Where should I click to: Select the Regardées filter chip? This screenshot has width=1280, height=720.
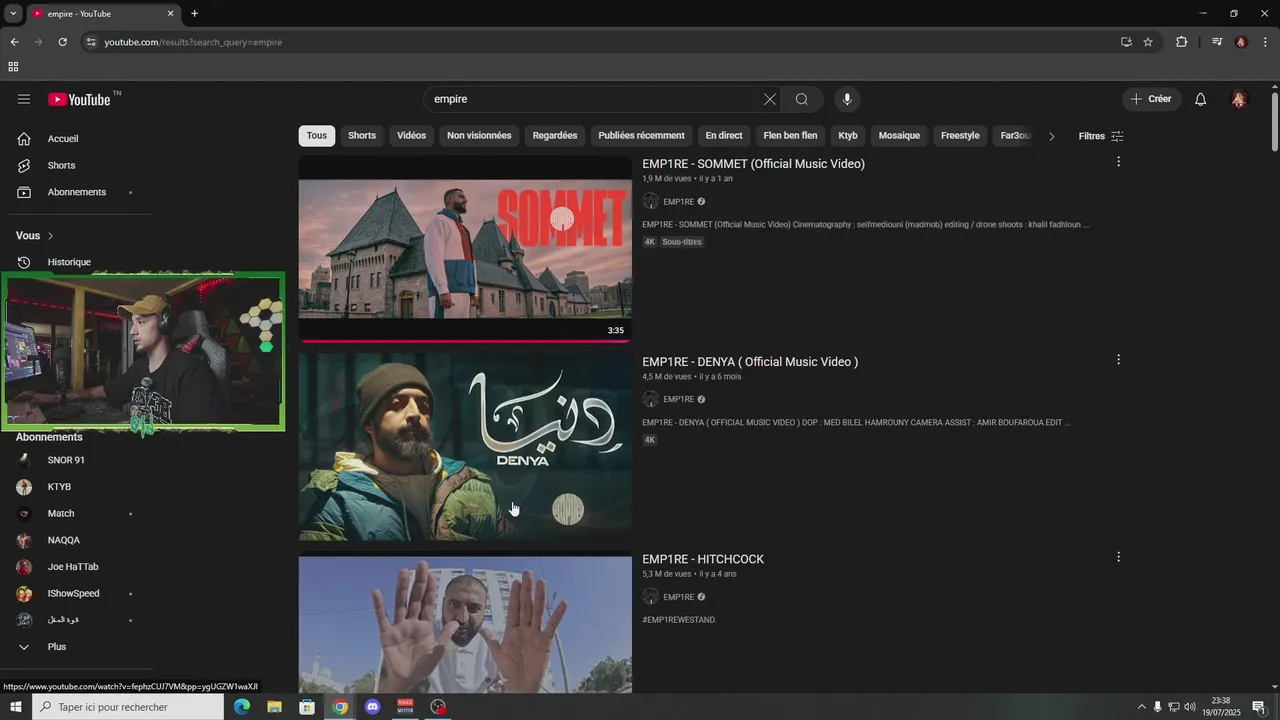pyautogui.click(x=555, y=136)
